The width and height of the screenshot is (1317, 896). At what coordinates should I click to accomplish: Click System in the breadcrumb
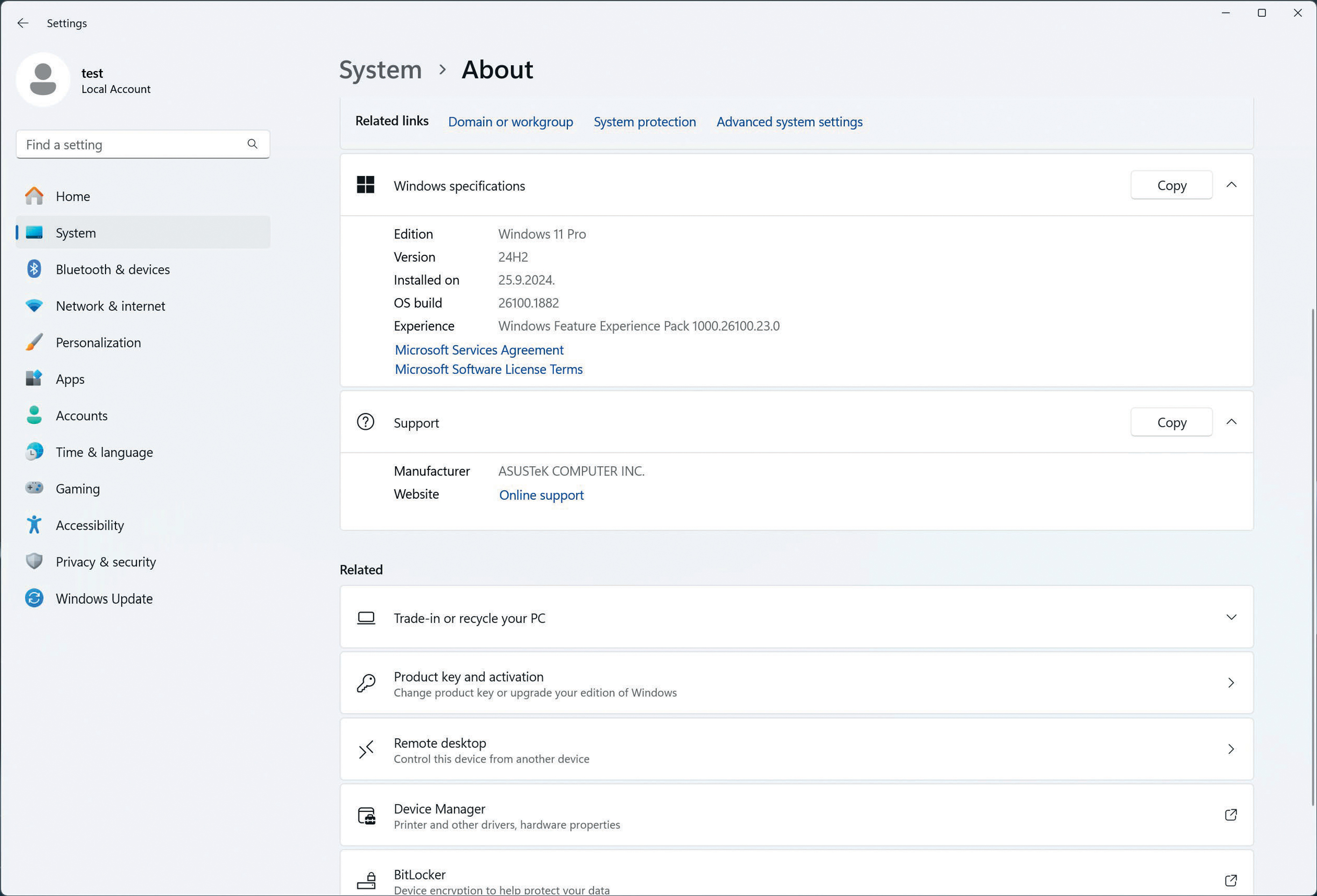click(380, 70)
